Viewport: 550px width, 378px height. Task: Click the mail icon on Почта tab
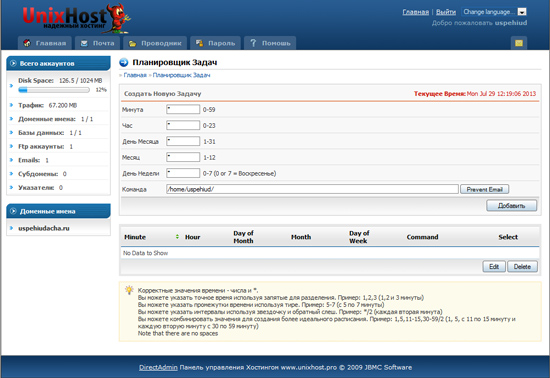click(x=84, y=43)
